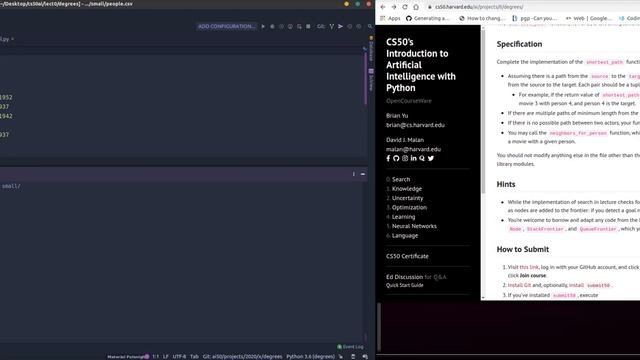Click the CS50's Introduction to AI title link
640x360 pixels.
tap(421, 65)
